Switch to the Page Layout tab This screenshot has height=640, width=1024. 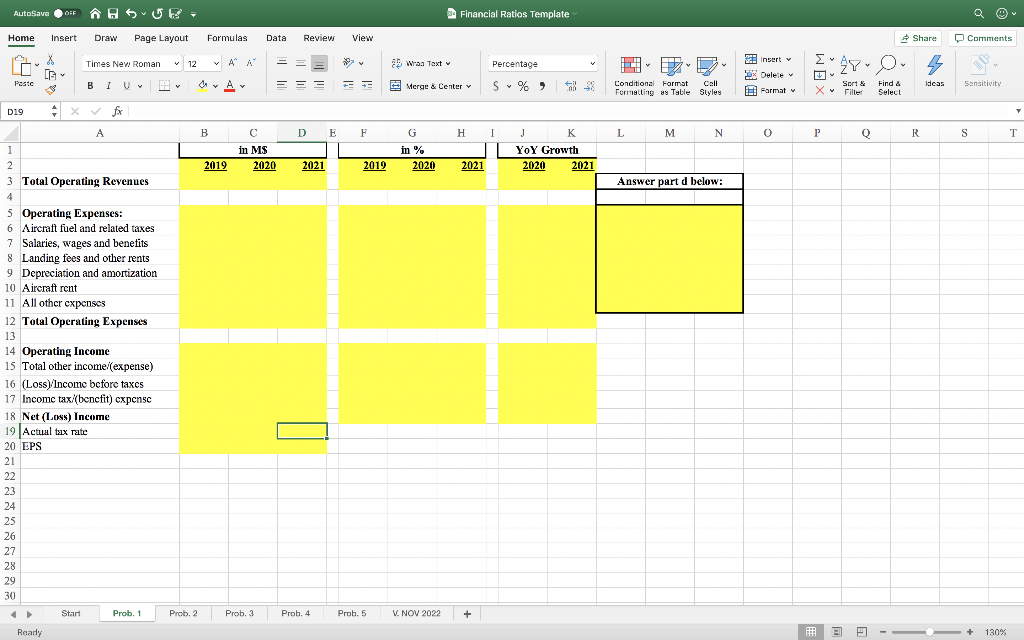pos(161,38)
